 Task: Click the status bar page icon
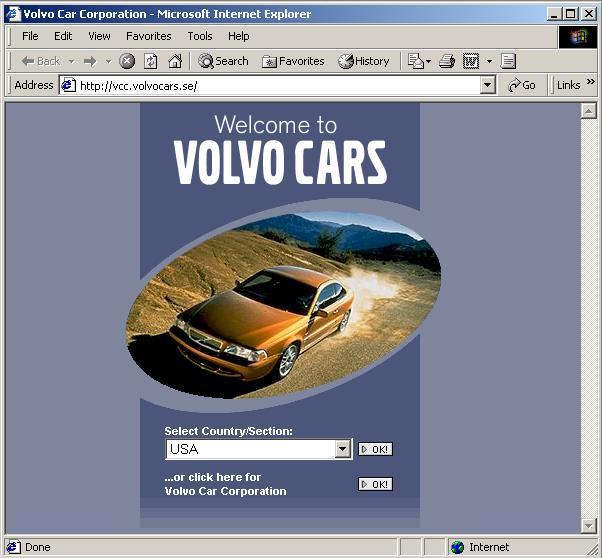click(x=13, y=547)
